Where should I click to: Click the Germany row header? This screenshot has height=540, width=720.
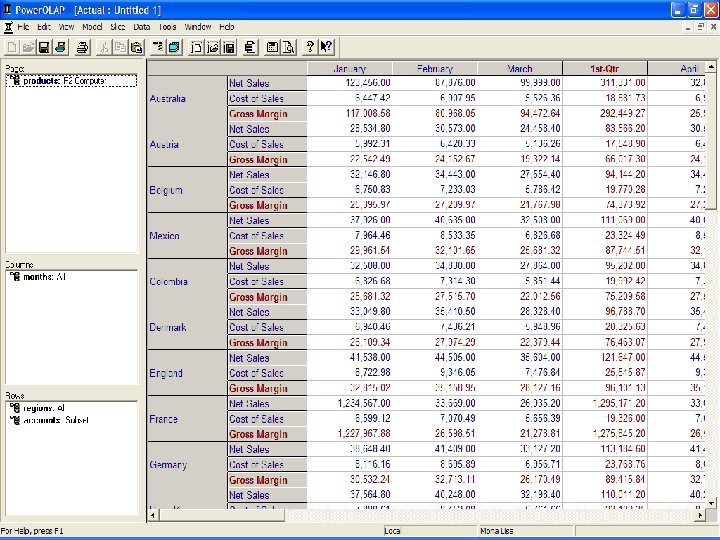[187, 465]
